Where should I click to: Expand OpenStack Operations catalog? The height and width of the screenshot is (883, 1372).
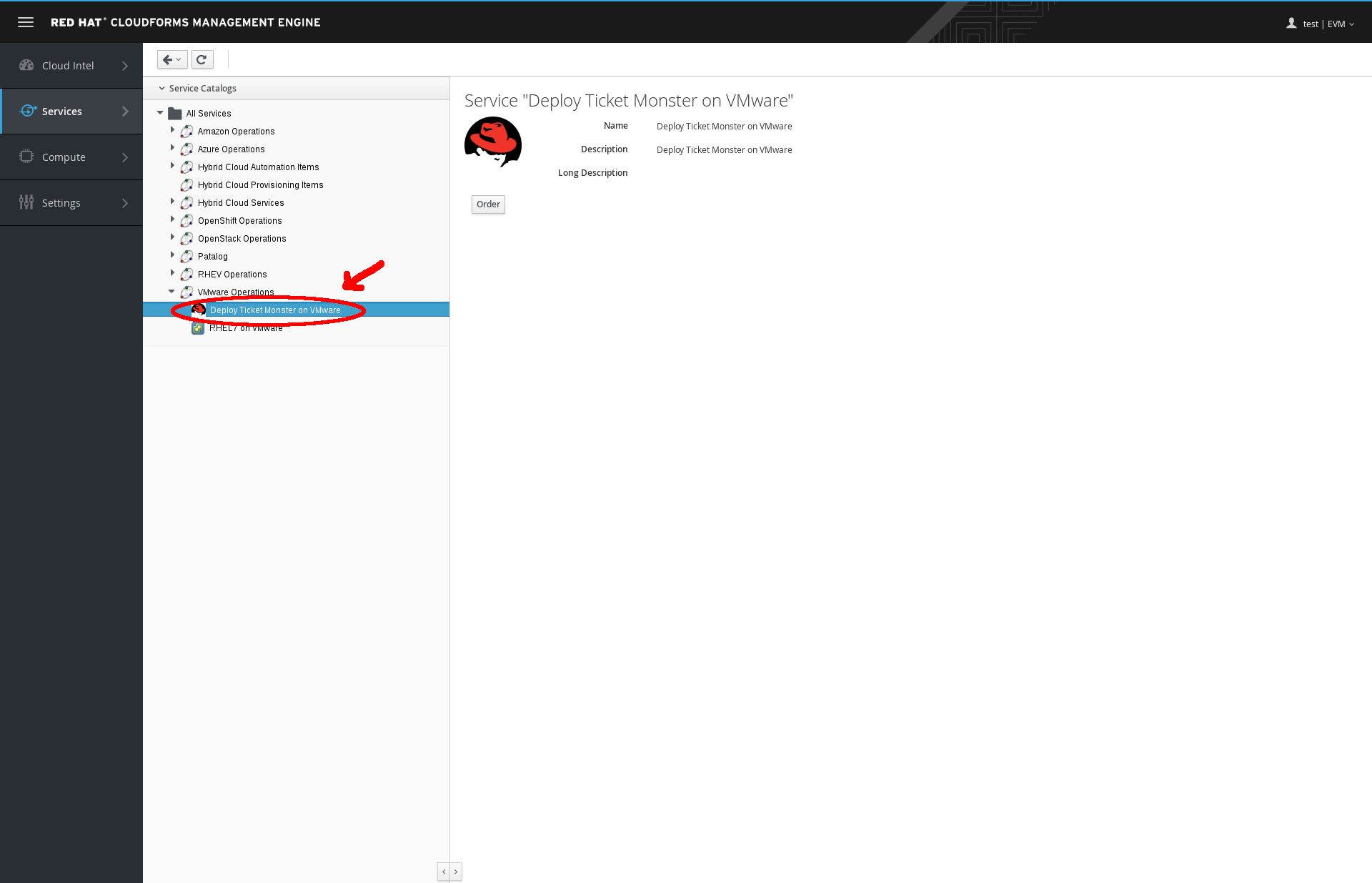[x=172, y=237]
